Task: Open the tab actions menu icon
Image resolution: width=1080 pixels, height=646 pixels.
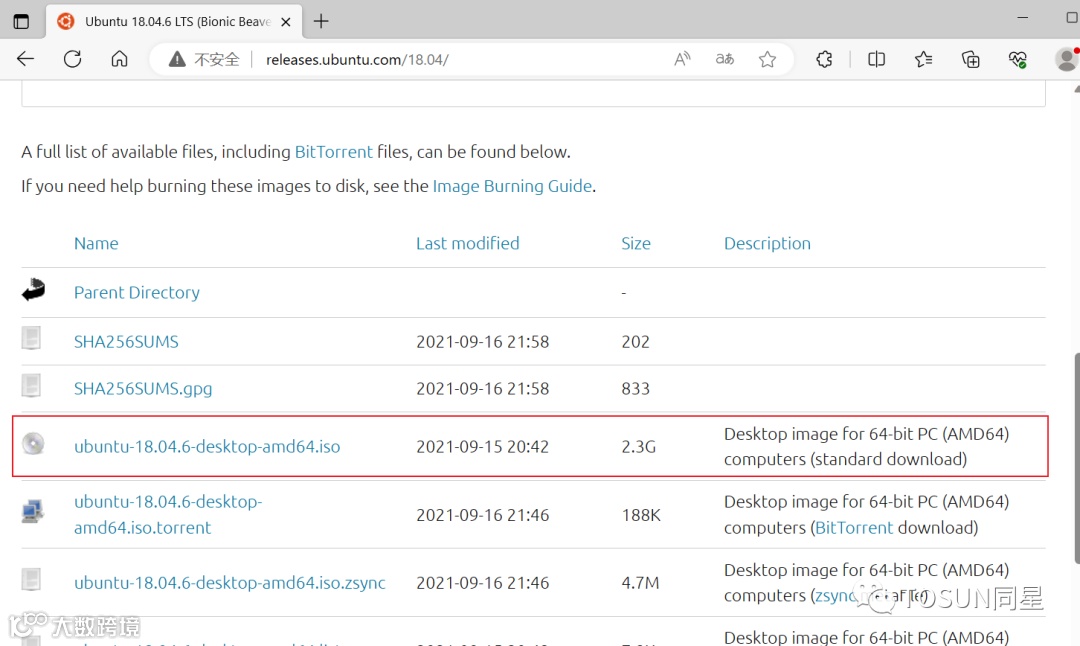Action: pos(21,21)
